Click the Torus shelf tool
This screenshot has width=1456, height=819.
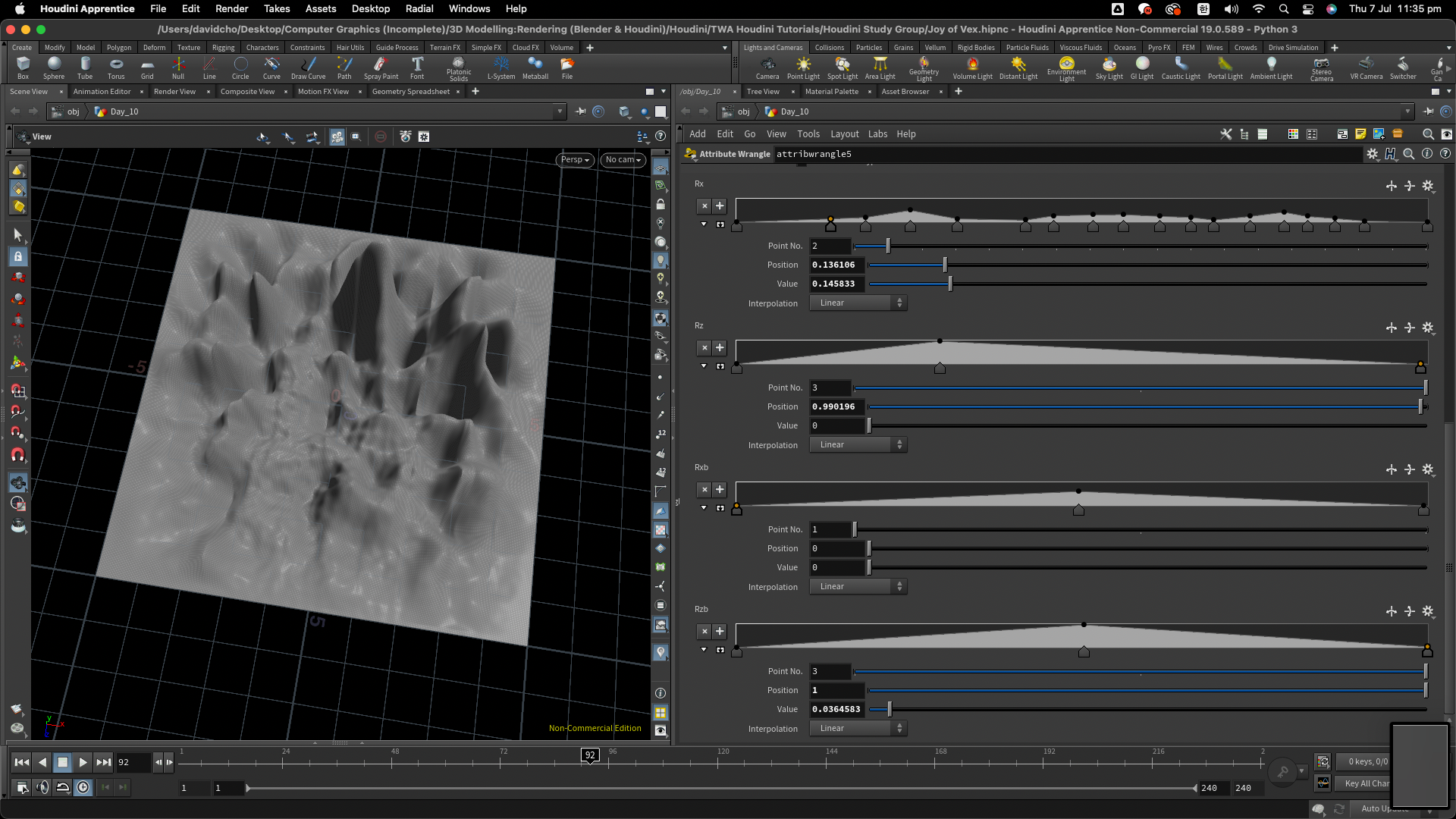coord(116,67)
